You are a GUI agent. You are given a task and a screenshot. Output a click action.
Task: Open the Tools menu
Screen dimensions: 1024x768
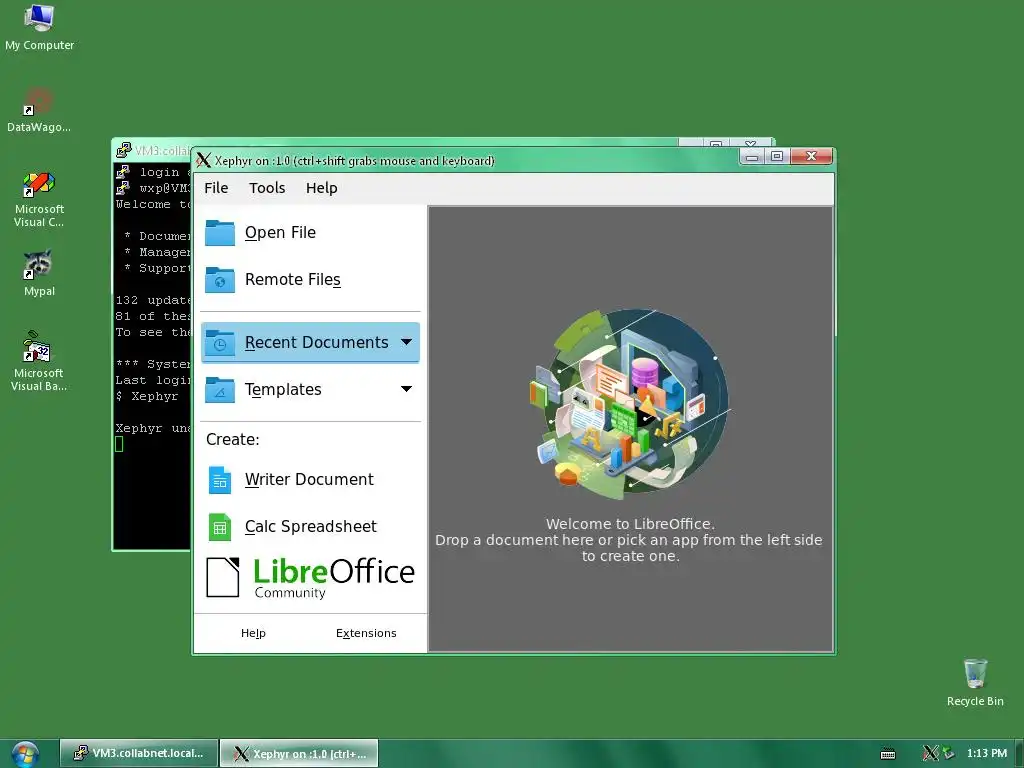(x=267, y=188)
